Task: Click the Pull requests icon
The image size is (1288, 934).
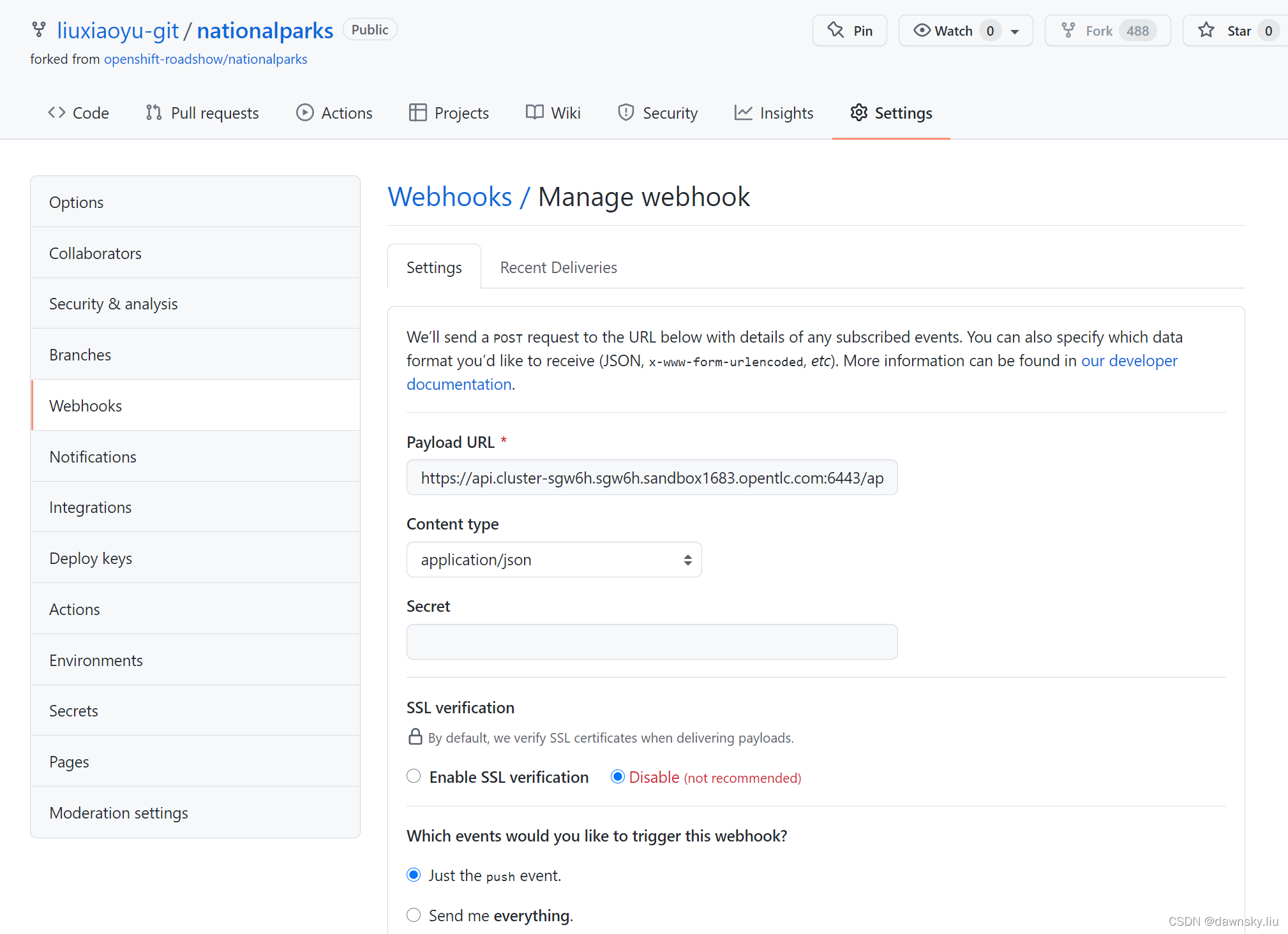Action: (x=153, y=112)
